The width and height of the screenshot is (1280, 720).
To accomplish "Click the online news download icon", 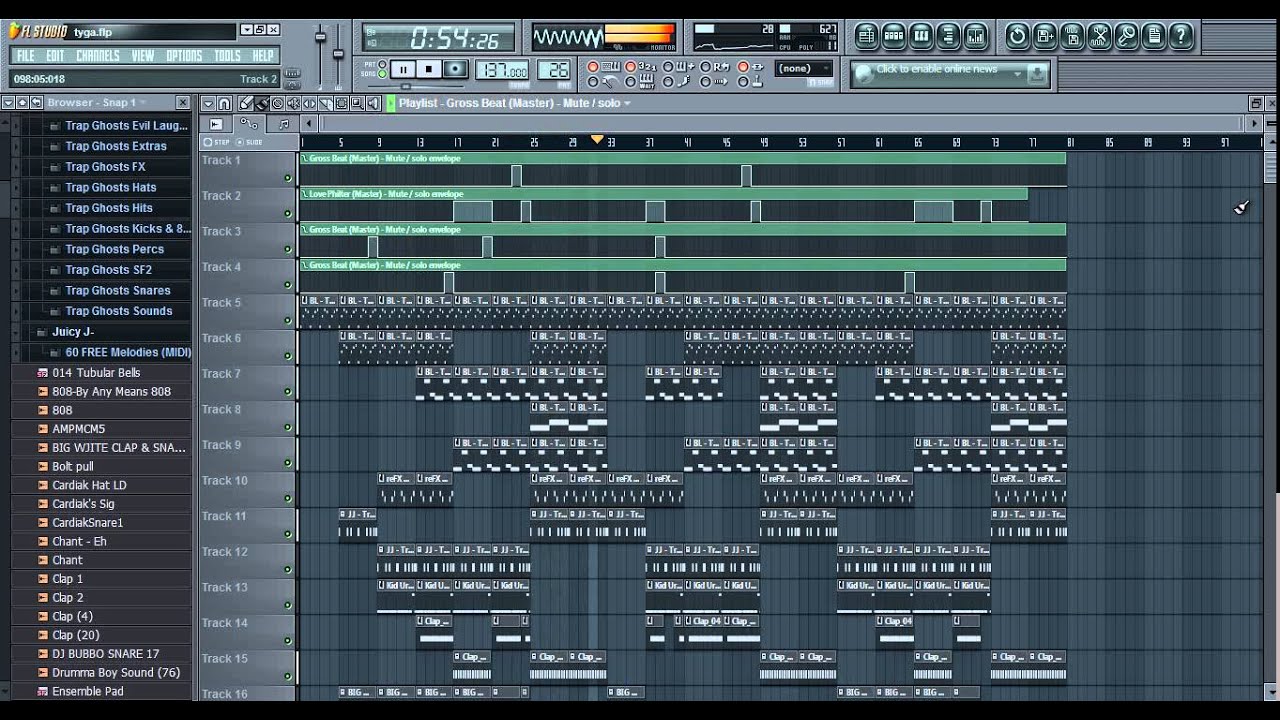I will click(1037, 74).
